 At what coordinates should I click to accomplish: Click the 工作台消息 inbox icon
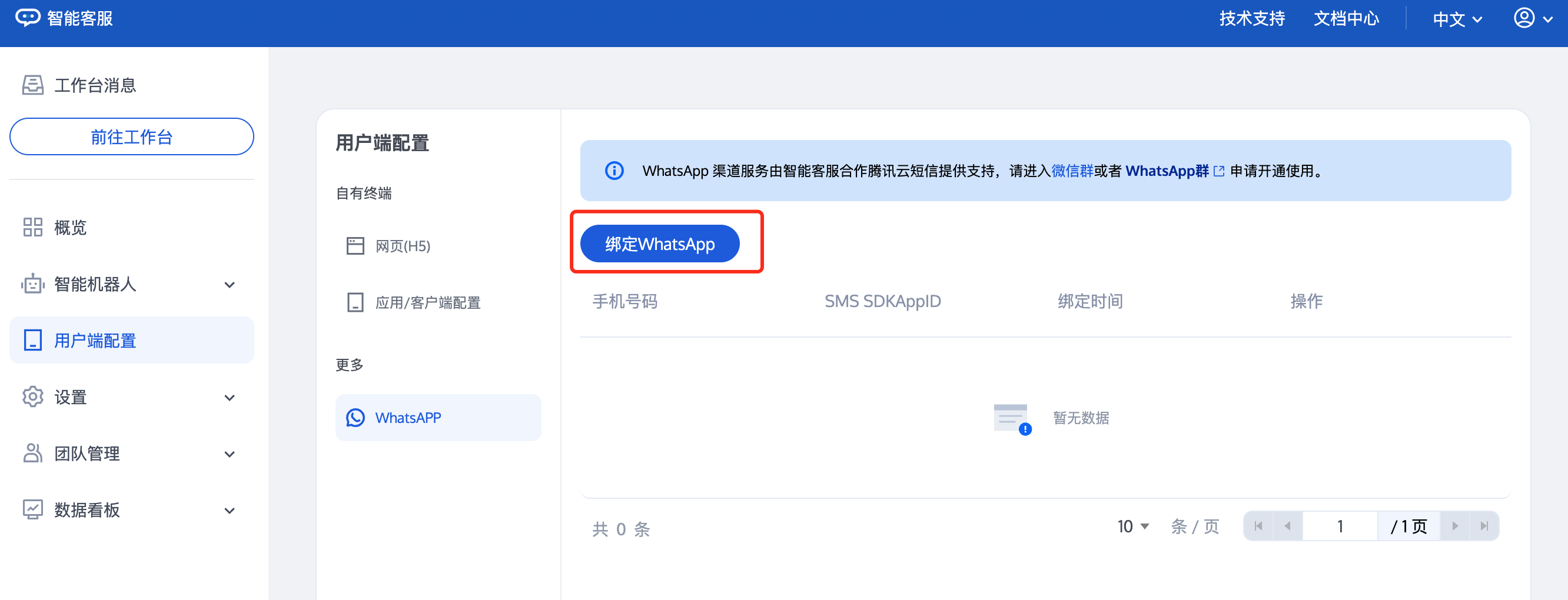[x=33, y=85]
